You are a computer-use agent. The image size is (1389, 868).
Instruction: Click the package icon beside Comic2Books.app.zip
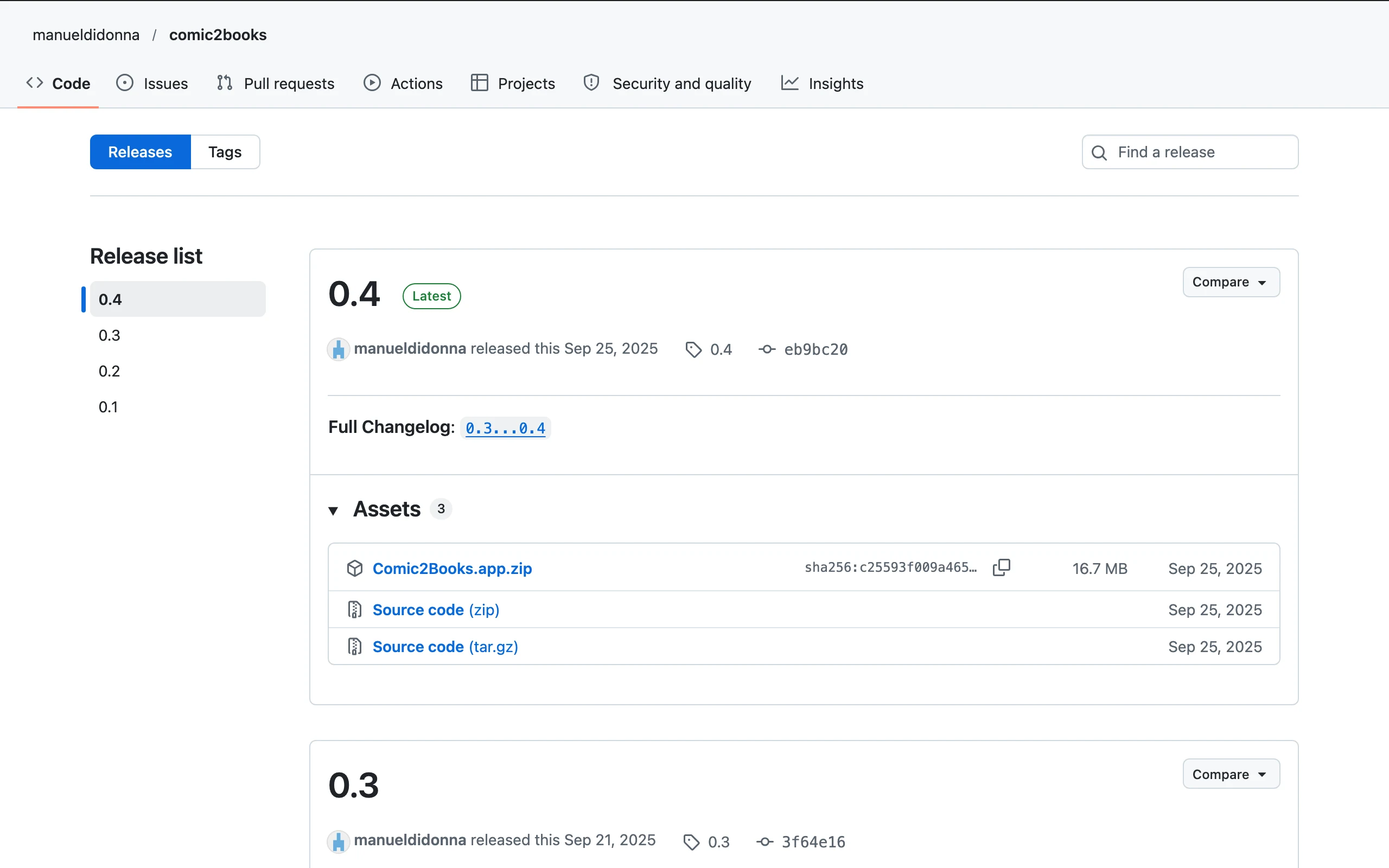coord(355,569)
